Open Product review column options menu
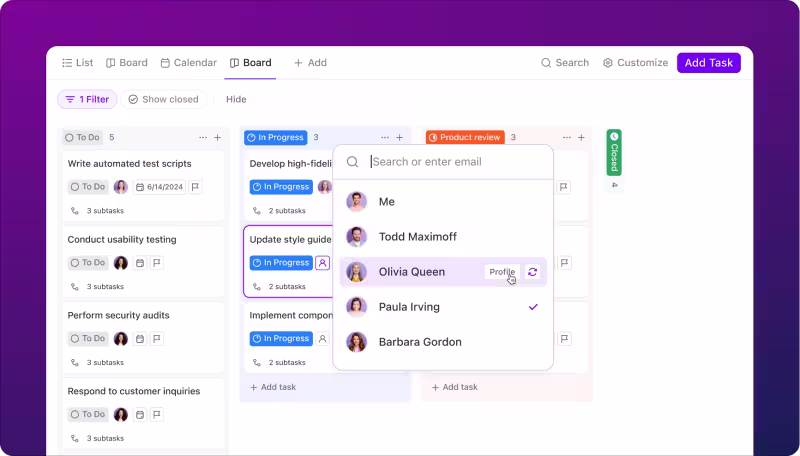Image resolution: width=800 pixels, height=456 pixels. pyautogui.click(x=566, y=138)
